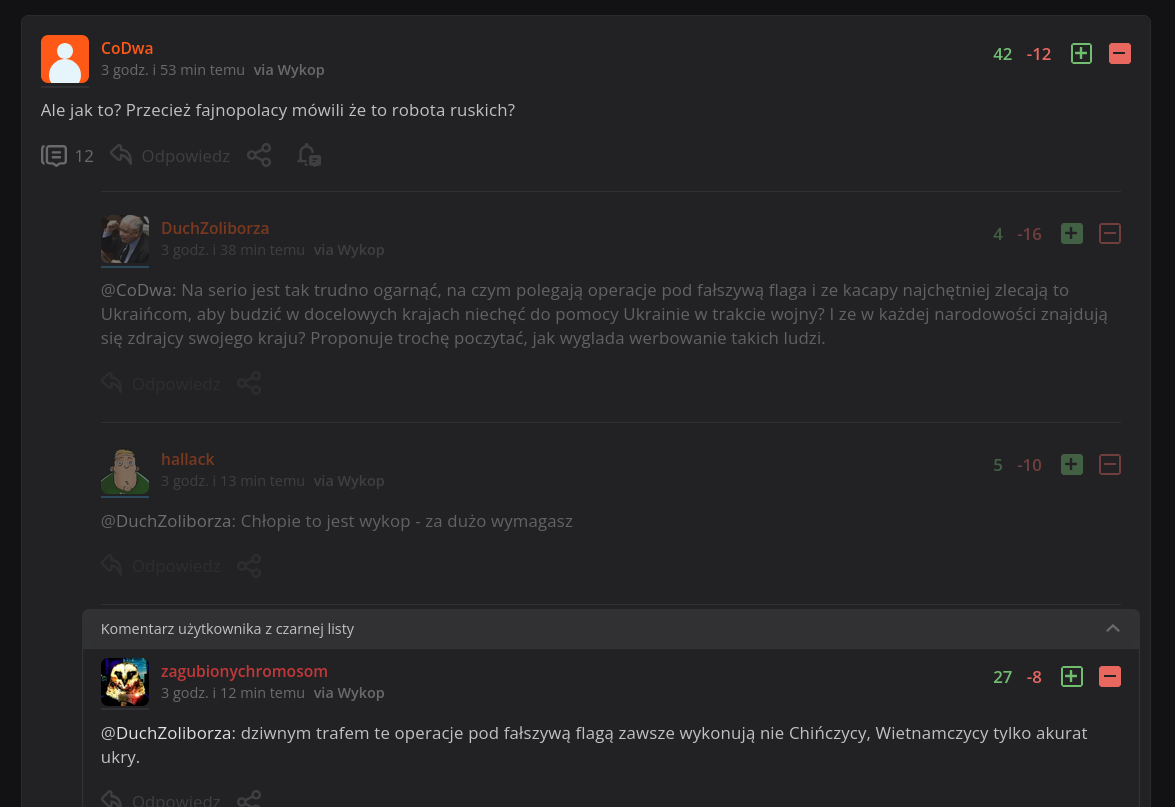Upvote CoDwa's comment with plus button
The height and width of the screenshot is (807, 1175).
(x=1081, y=54)
